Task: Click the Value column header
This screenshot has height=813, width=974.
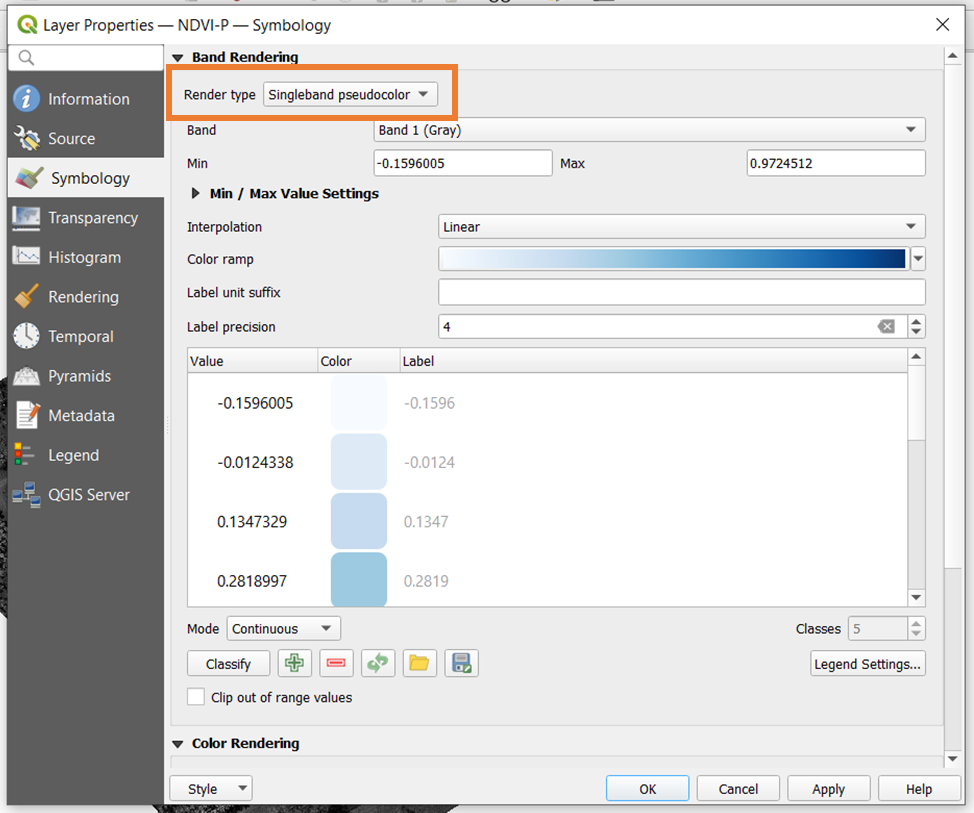Action: click(x=253, y=361)
